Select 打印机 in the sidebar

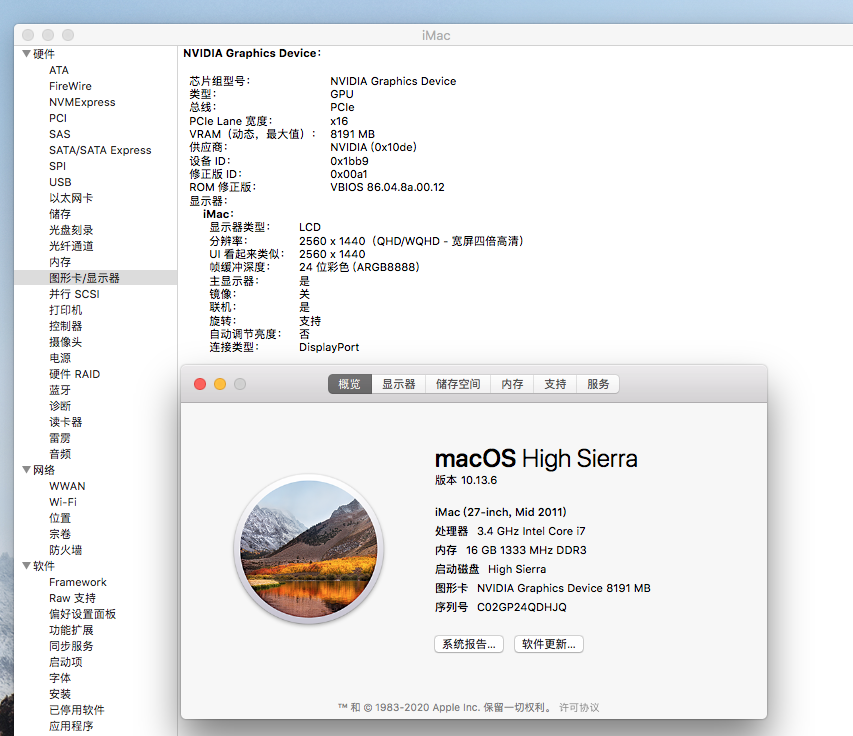[65, 310]
